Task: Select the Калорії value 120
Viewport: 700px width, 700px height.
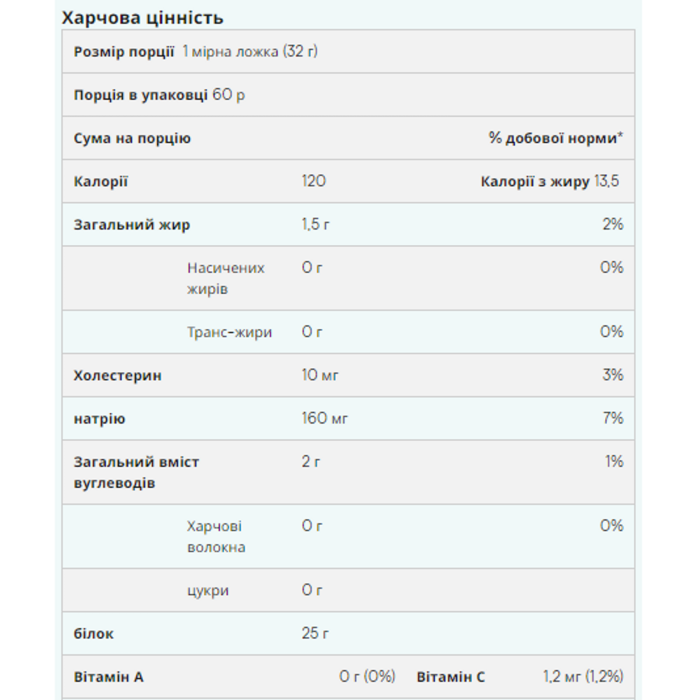Action: [314, 181]
